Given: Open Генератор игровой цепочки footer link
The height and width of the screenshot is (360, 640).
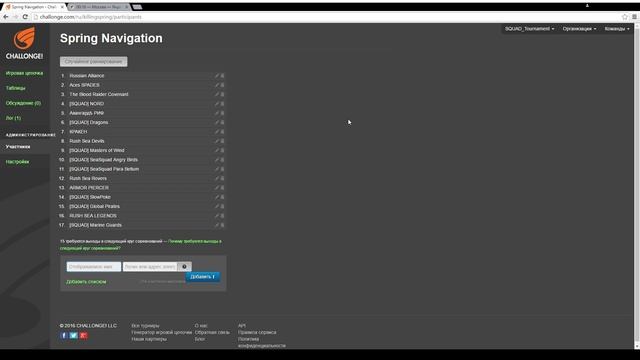Looking at the screenshot, I should (162, 332).
